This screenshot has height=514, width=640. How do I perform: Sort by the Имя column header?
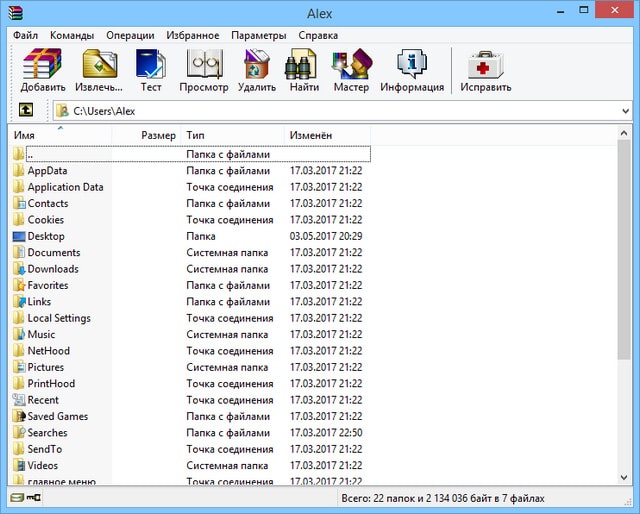point(60,135)
